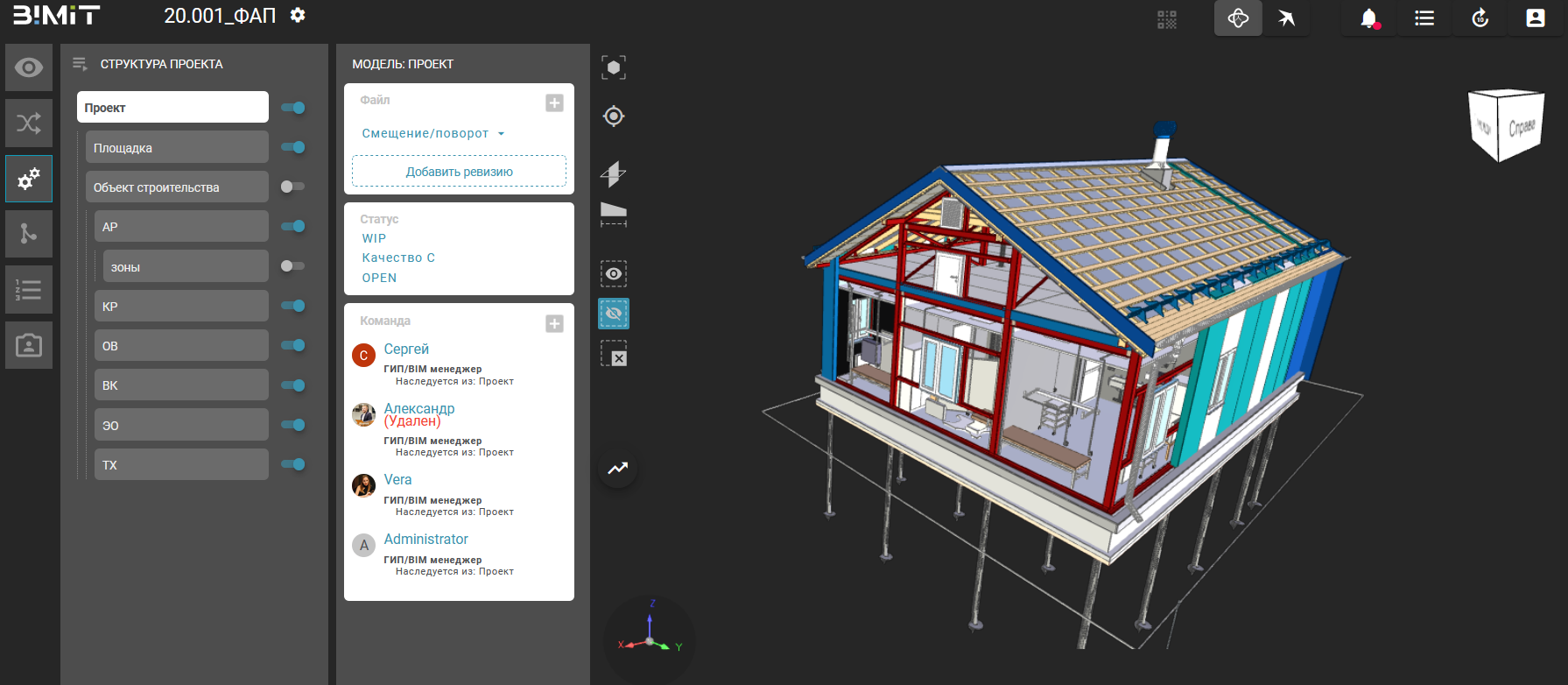The image size is (1568, 685).
Task: Click the project title 20.001_ФАП
Action: click(x=220, y=16)
